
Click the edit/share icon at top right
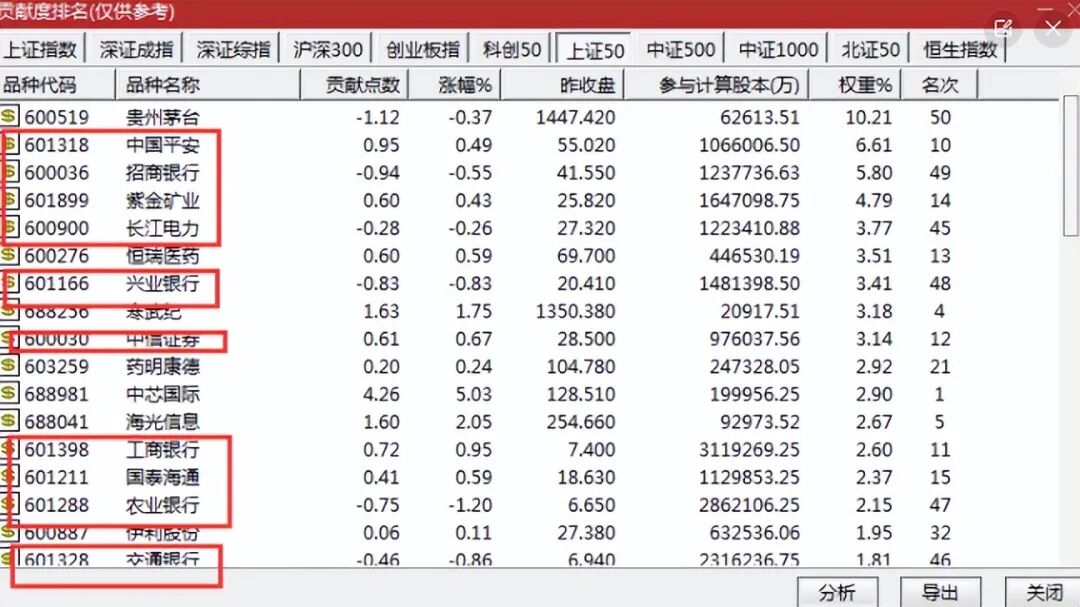pyautogui.click(x=1003, y=28)
